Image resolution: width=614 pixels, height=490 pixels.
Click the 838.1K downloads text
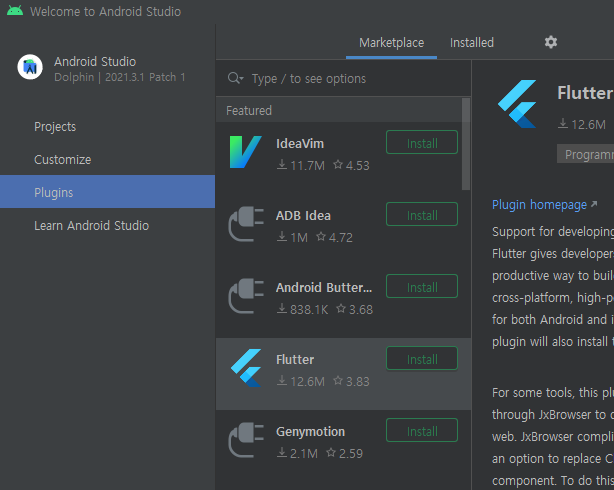pyautogui.click(x=309, y=309)
